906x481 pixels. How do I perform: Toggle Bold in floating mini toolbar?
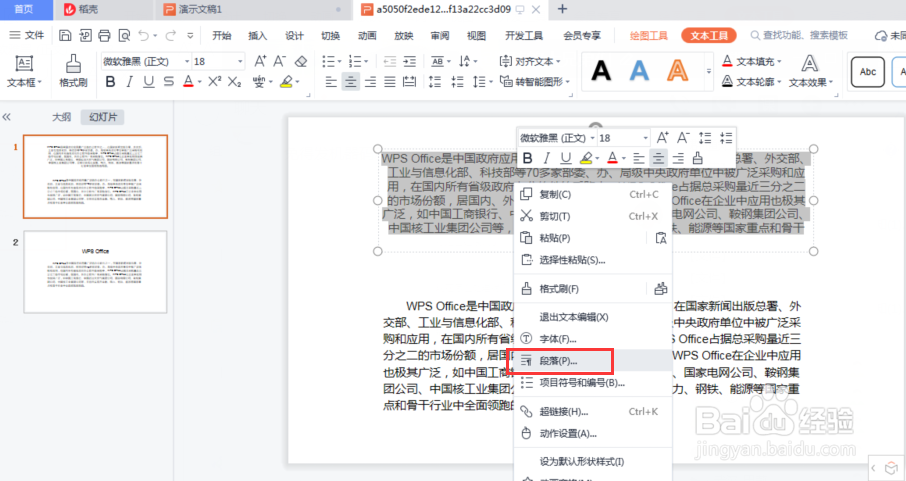(x=528, y=158)
